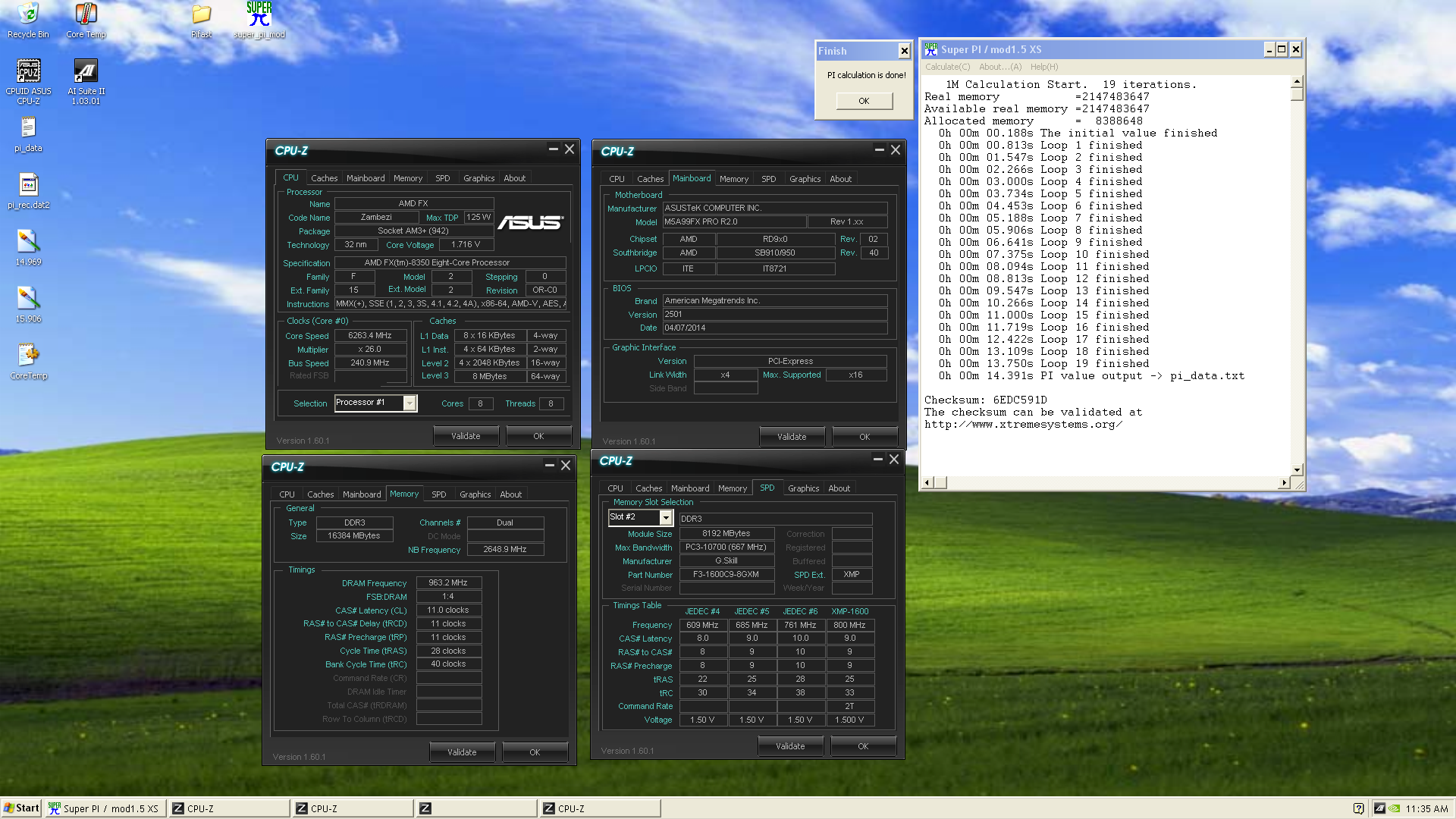Open Mainboard tab in SPD CPU-Z window
The width and height of the screenshot is (1456, 819).
[690, 488]
